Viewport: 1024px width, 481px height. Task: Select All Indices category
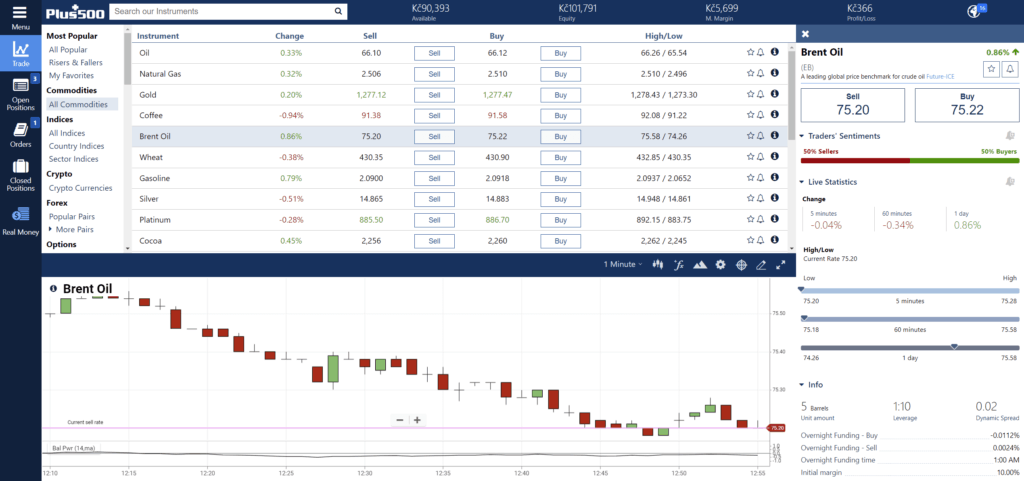pyautogui.click(x=67, y=133)
